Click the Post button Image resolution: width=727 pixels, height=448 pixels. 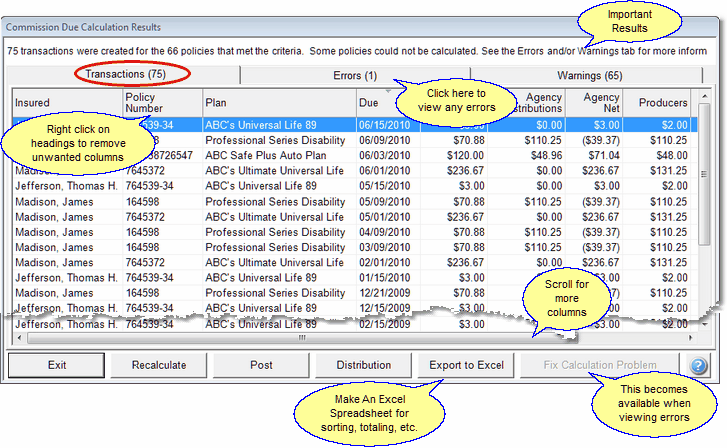261,365
